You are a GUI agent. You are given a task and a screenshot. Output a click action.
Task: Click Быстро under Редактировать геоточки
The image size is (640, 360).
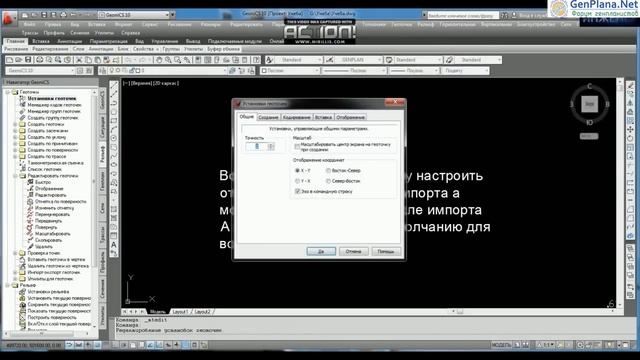click(43, 182)
